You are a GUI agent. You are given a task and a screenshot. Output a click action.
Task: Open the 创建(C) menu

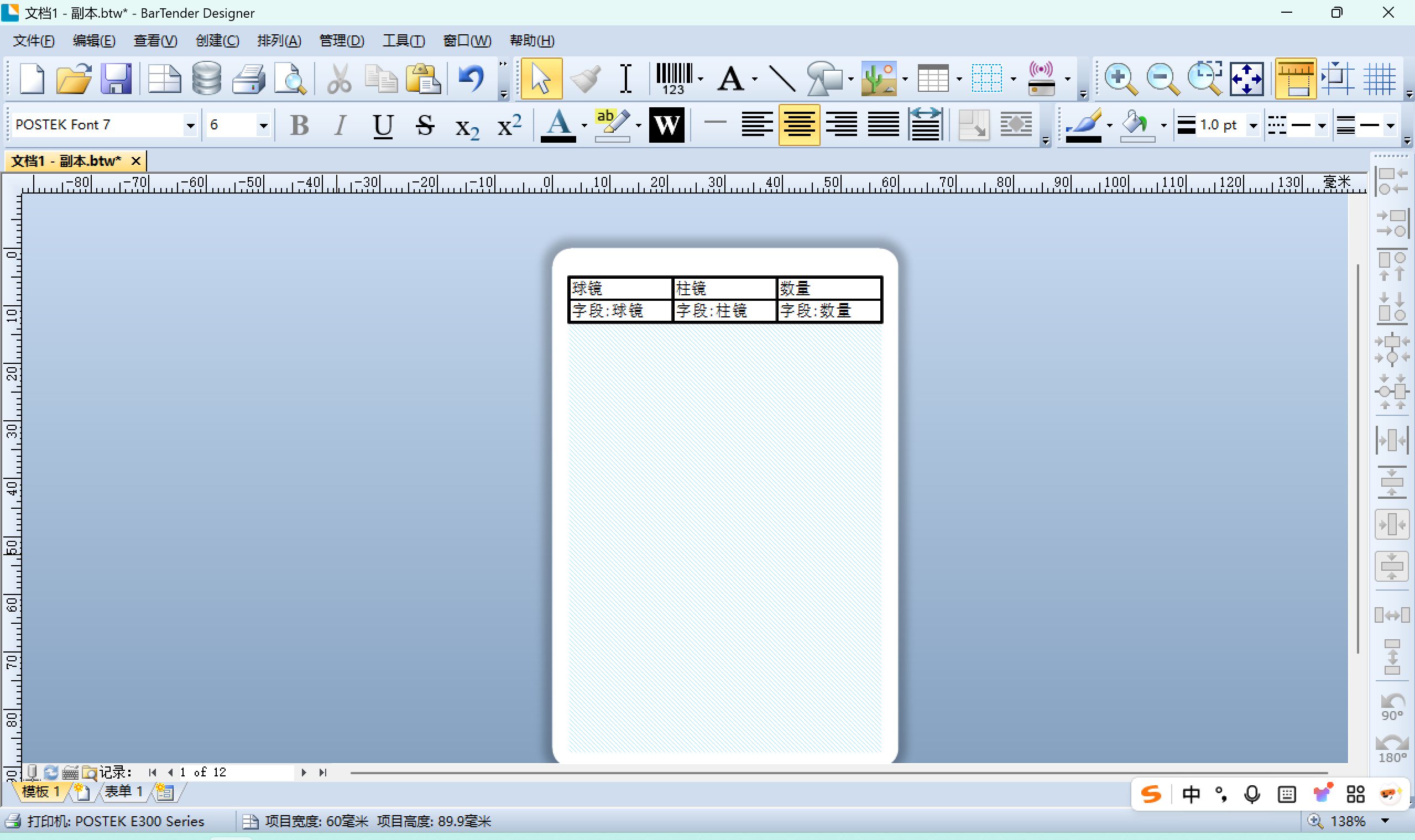(217, 41)
